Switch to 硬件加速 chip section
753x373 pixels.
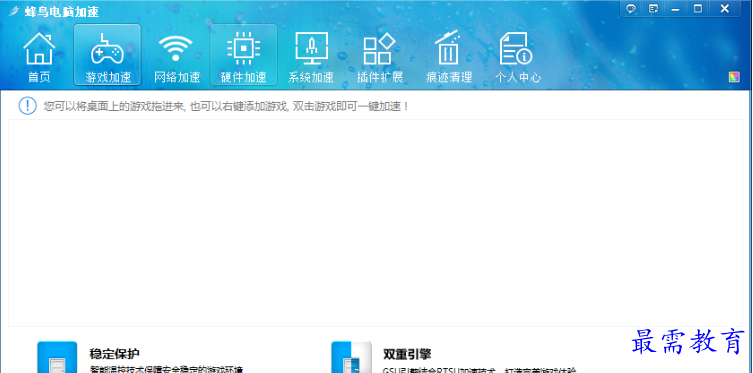pyautogui.click(x=243, y=55)
